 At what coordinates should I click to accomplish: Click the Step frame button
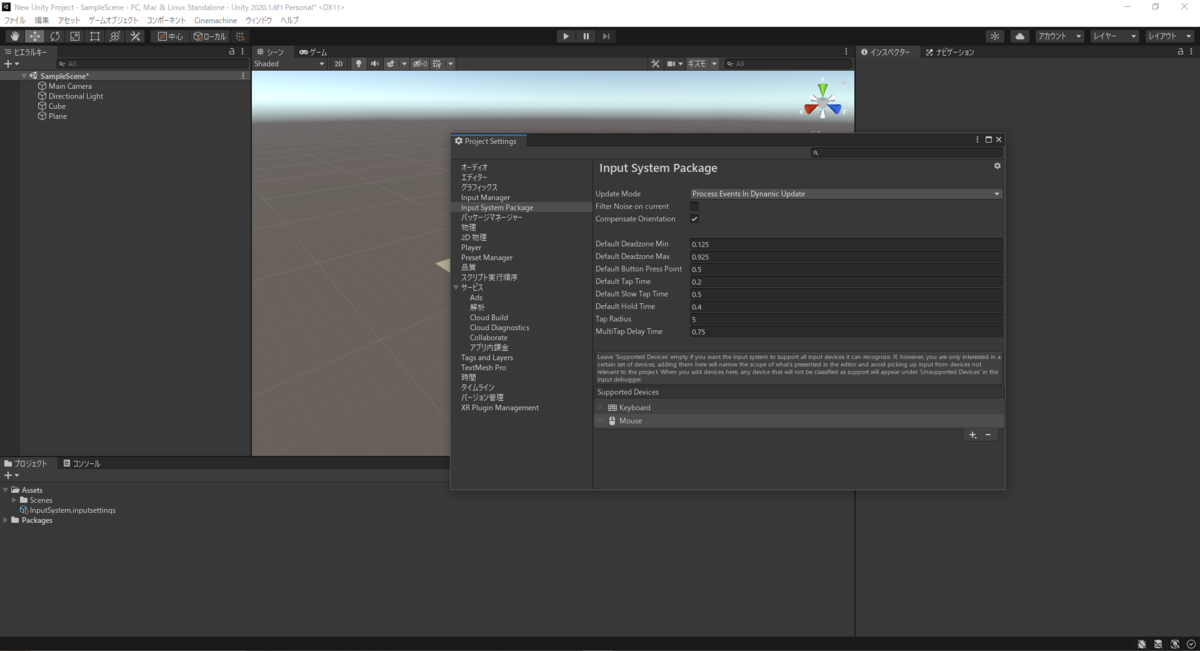606,36
